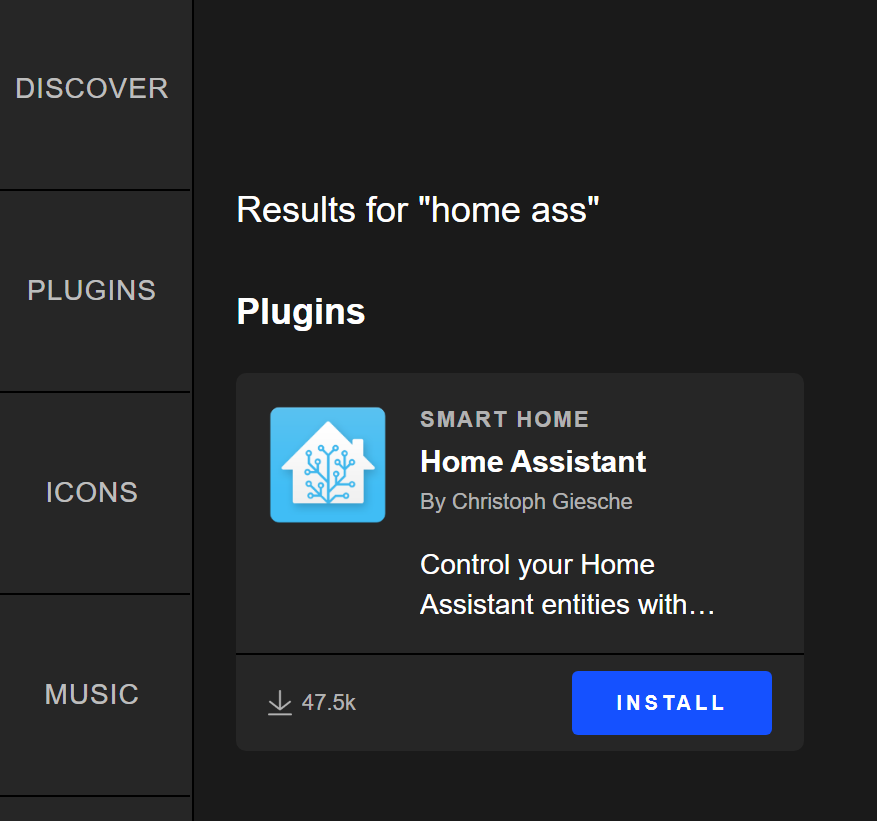Click the Home Assistant plugin icon
877x821 pixels.
coord(327,463)
